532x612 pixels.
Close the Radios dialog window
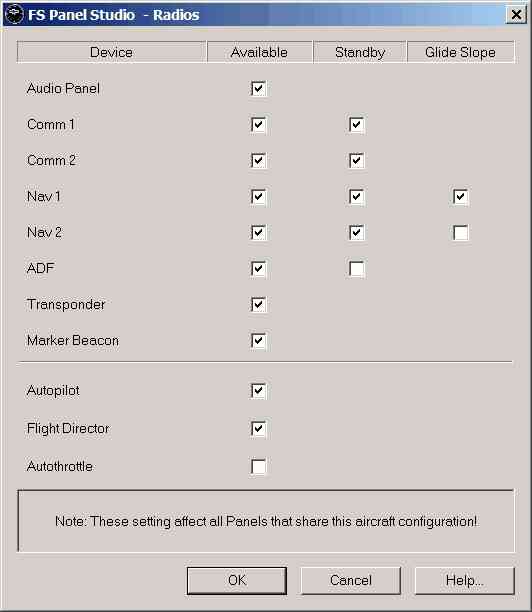pyautogui.click(x=516, y=14)
